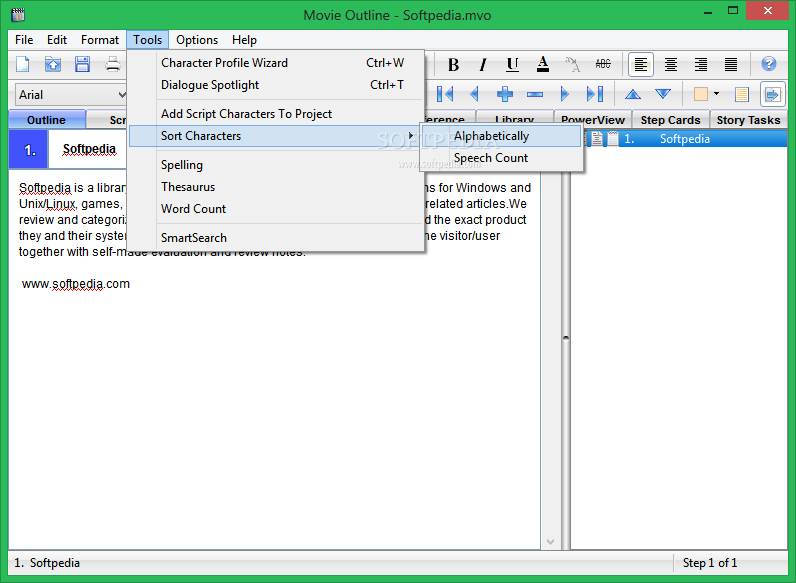Switch to the Outline tab
796x583 pixels.
(46, 120)
